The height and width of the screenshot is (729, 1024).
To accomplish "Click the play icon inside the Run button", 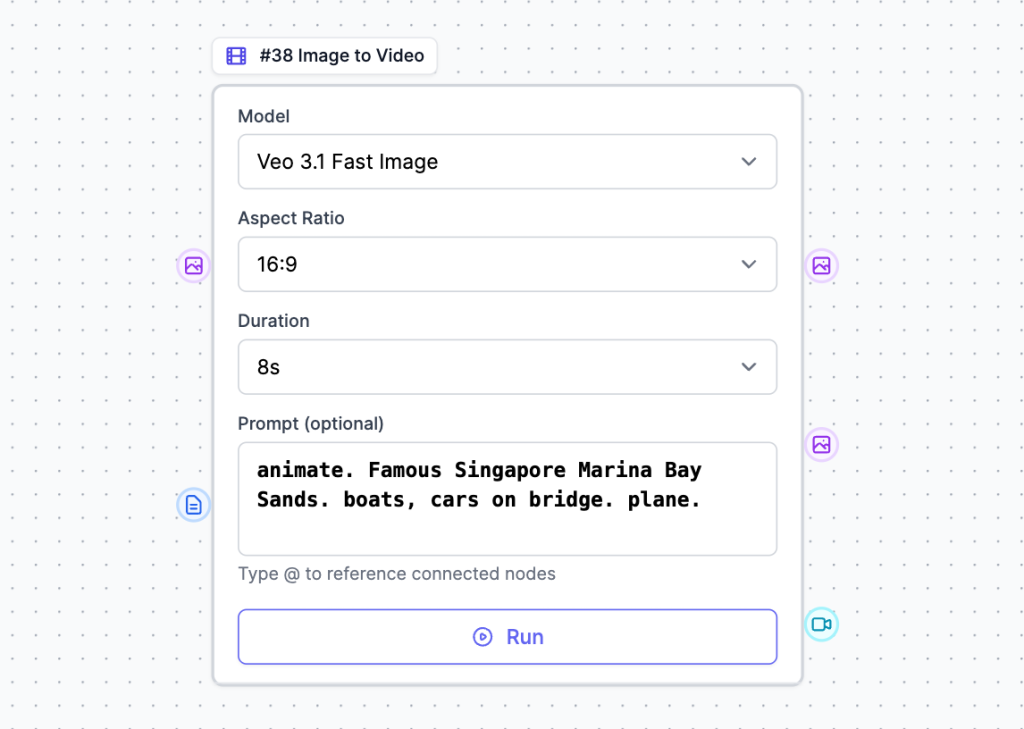I will (483, 637).
